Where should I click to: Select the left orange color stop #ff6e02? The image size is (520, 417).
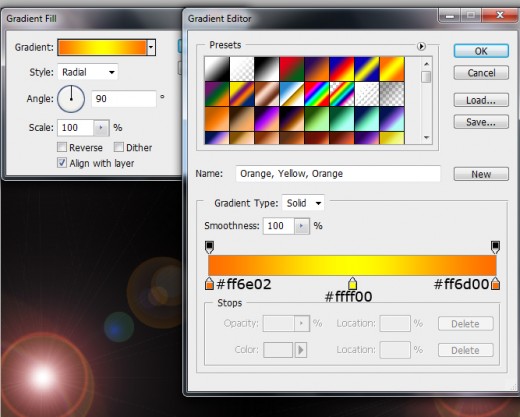click(x=209, y=284)
